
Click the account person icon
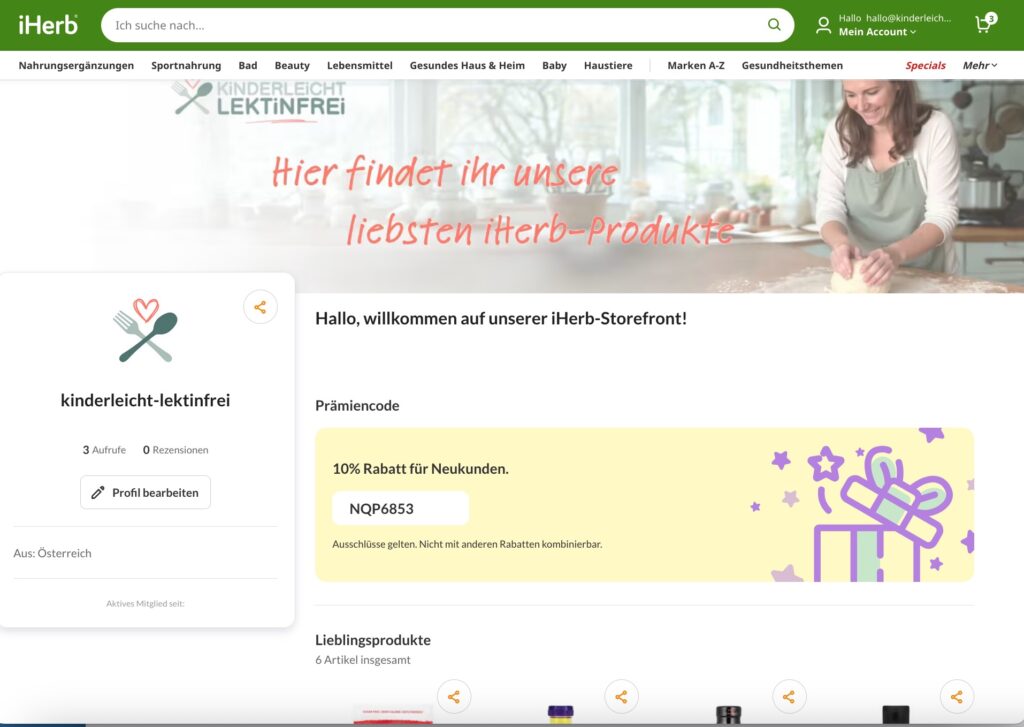click(823, 25)
